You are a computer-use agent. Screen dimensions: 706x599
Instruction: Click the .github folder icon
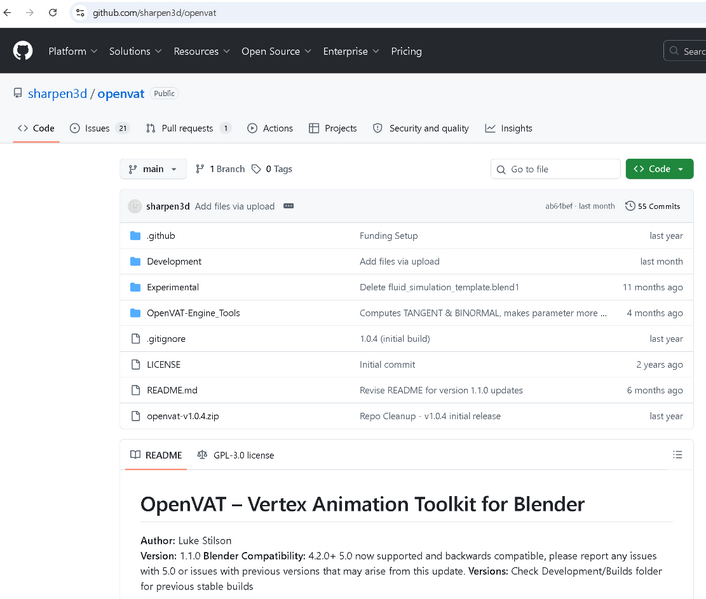click(135, 236)
